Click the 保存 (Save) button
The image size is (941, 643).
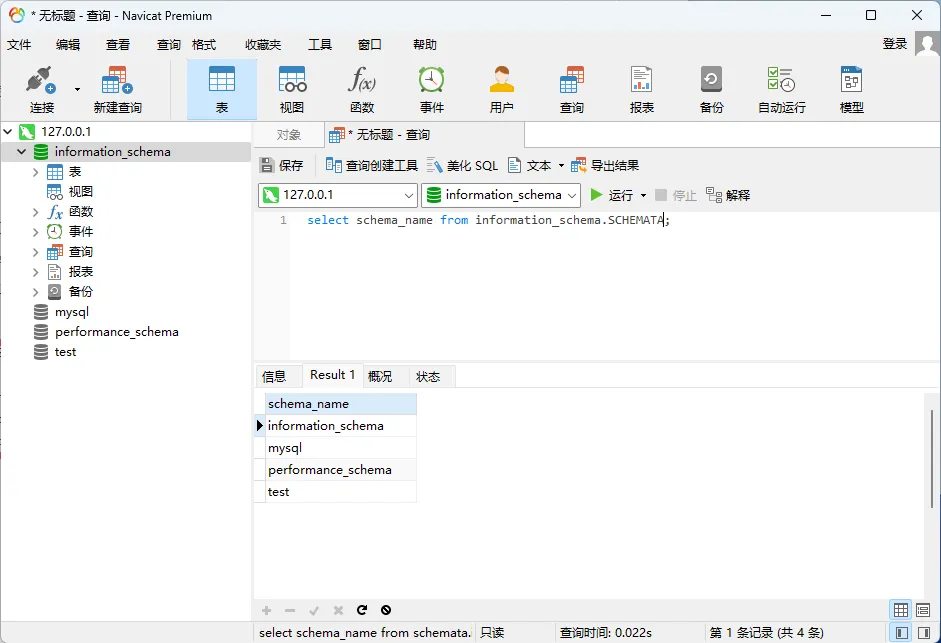click(282, 166)
